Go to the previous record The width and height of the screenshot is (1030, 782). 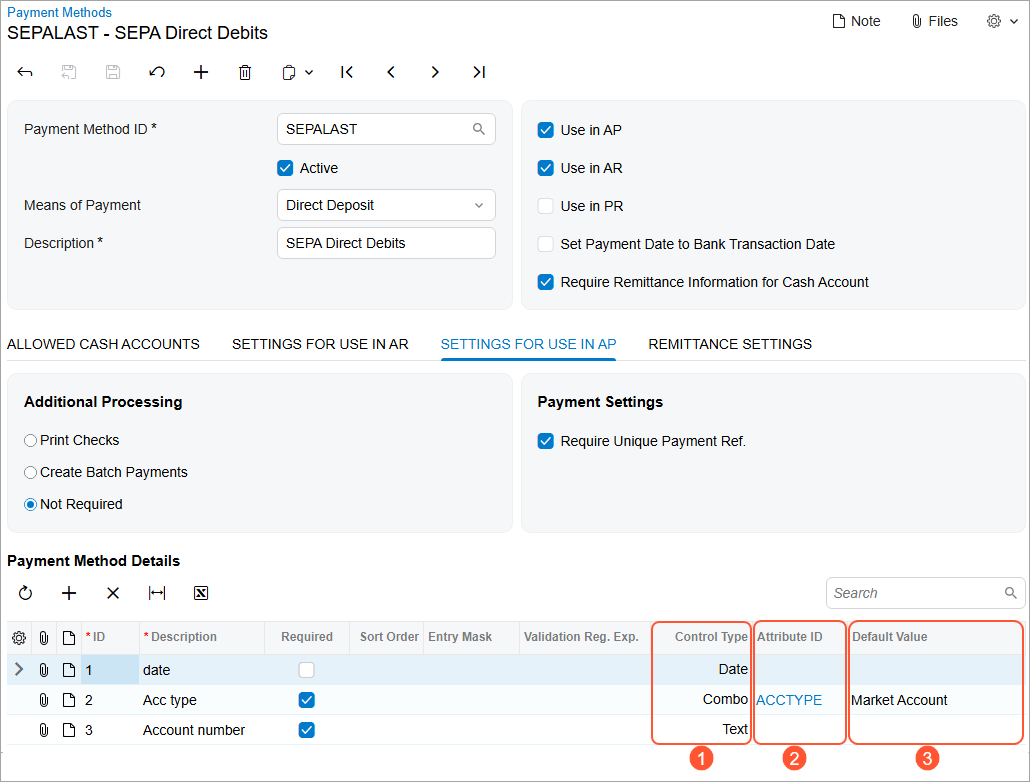click(x=391, y=72)
